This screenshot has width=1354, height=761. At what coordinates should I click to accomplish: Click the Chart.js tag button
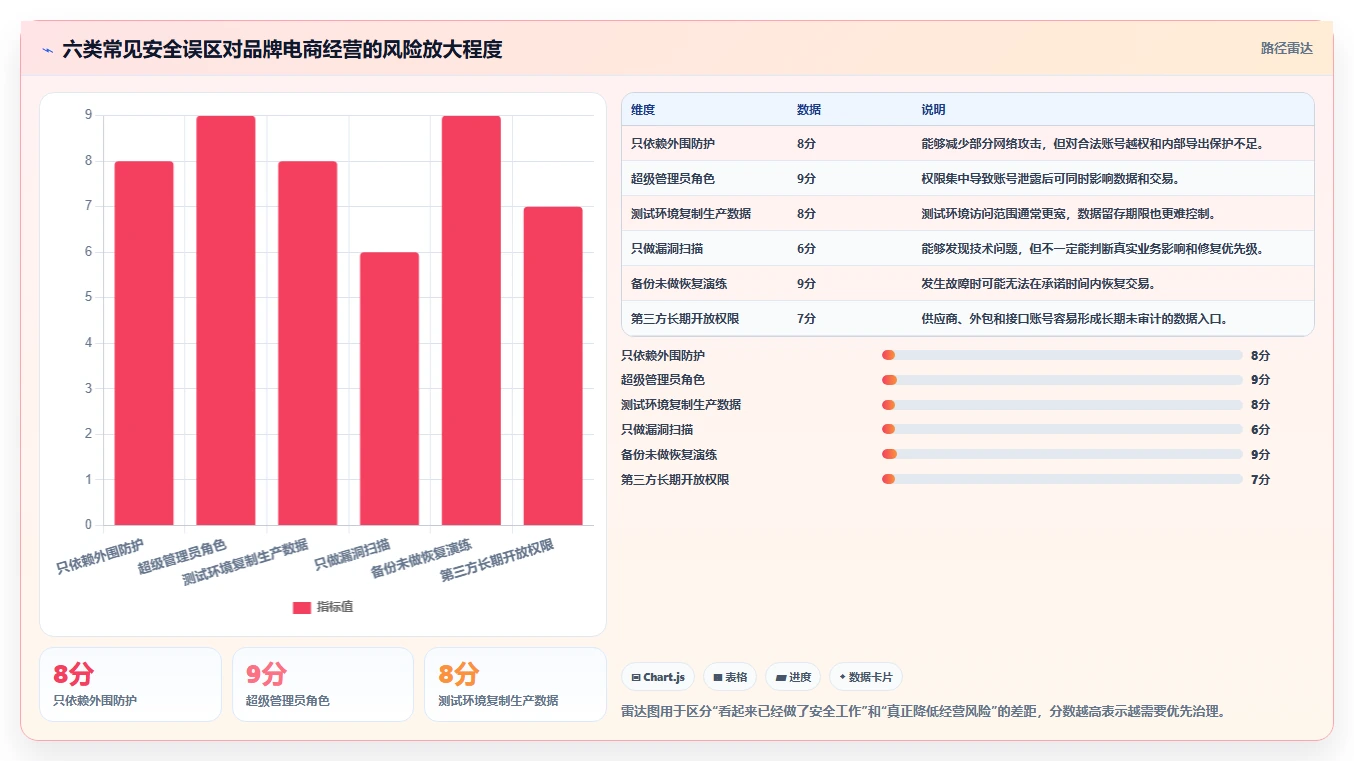click(658, 677)
